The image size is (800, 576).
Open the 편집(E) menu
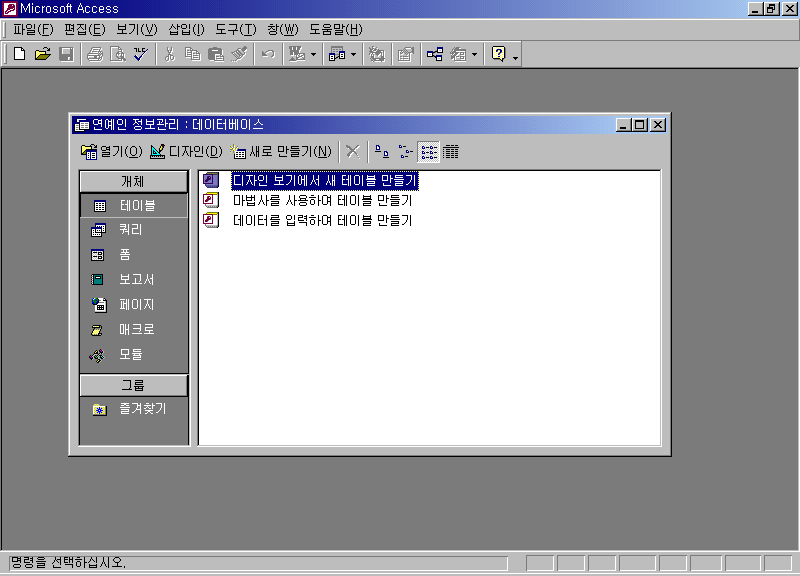pos(85,30)
